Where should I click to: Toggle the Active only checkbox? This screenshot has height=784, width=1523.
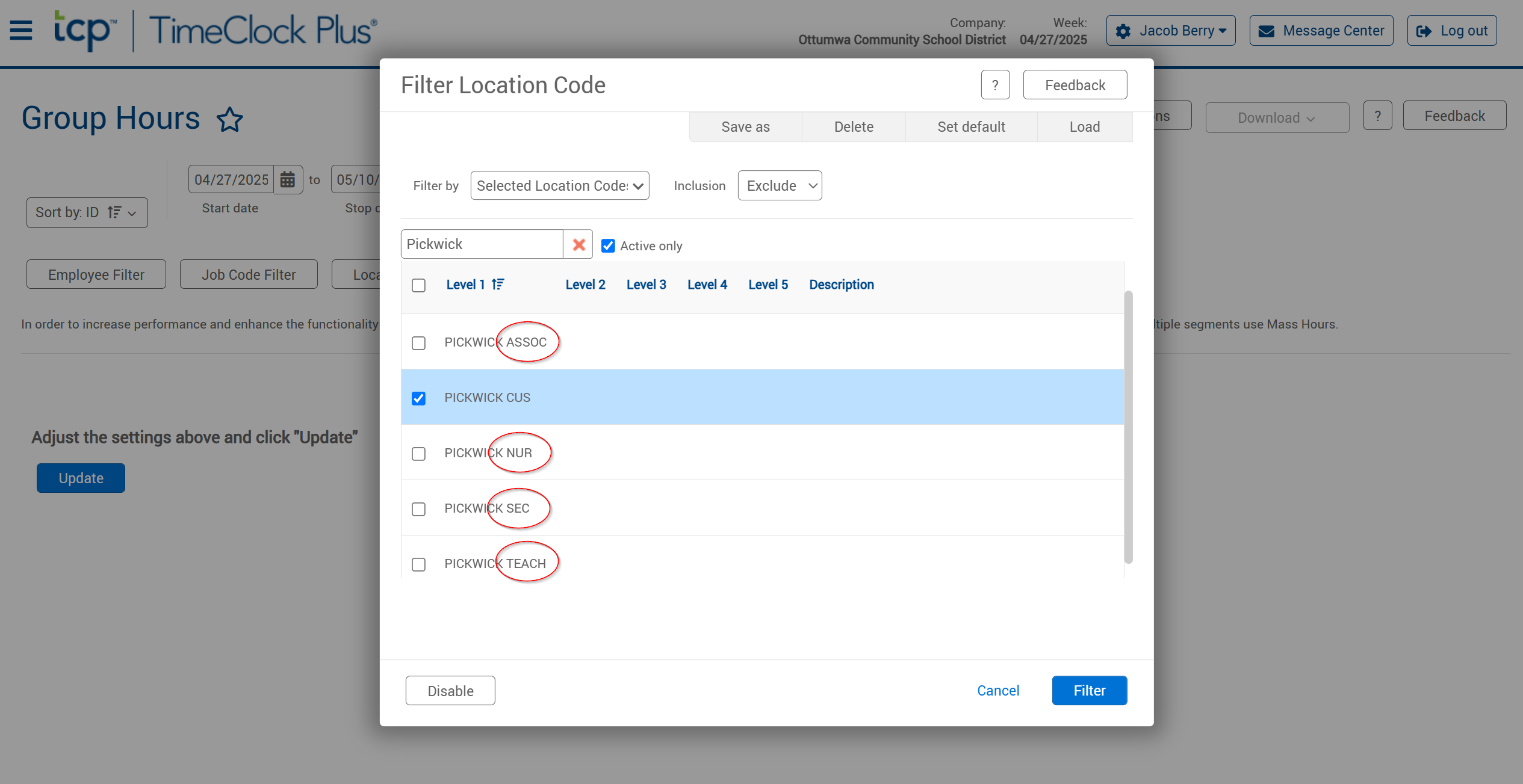[608, 245]
